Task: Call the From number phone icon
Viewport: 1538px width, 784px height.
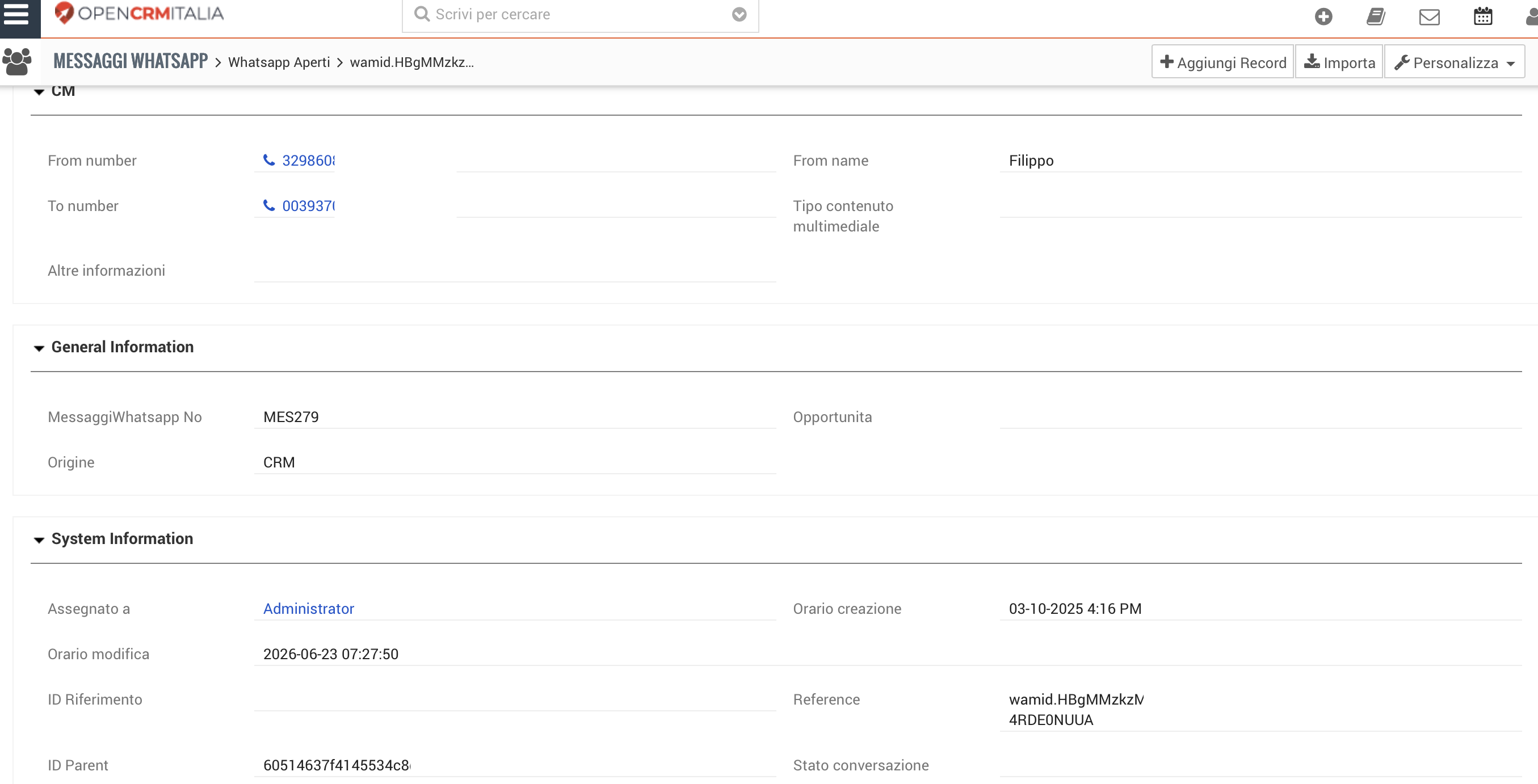Action: [269, 160]
